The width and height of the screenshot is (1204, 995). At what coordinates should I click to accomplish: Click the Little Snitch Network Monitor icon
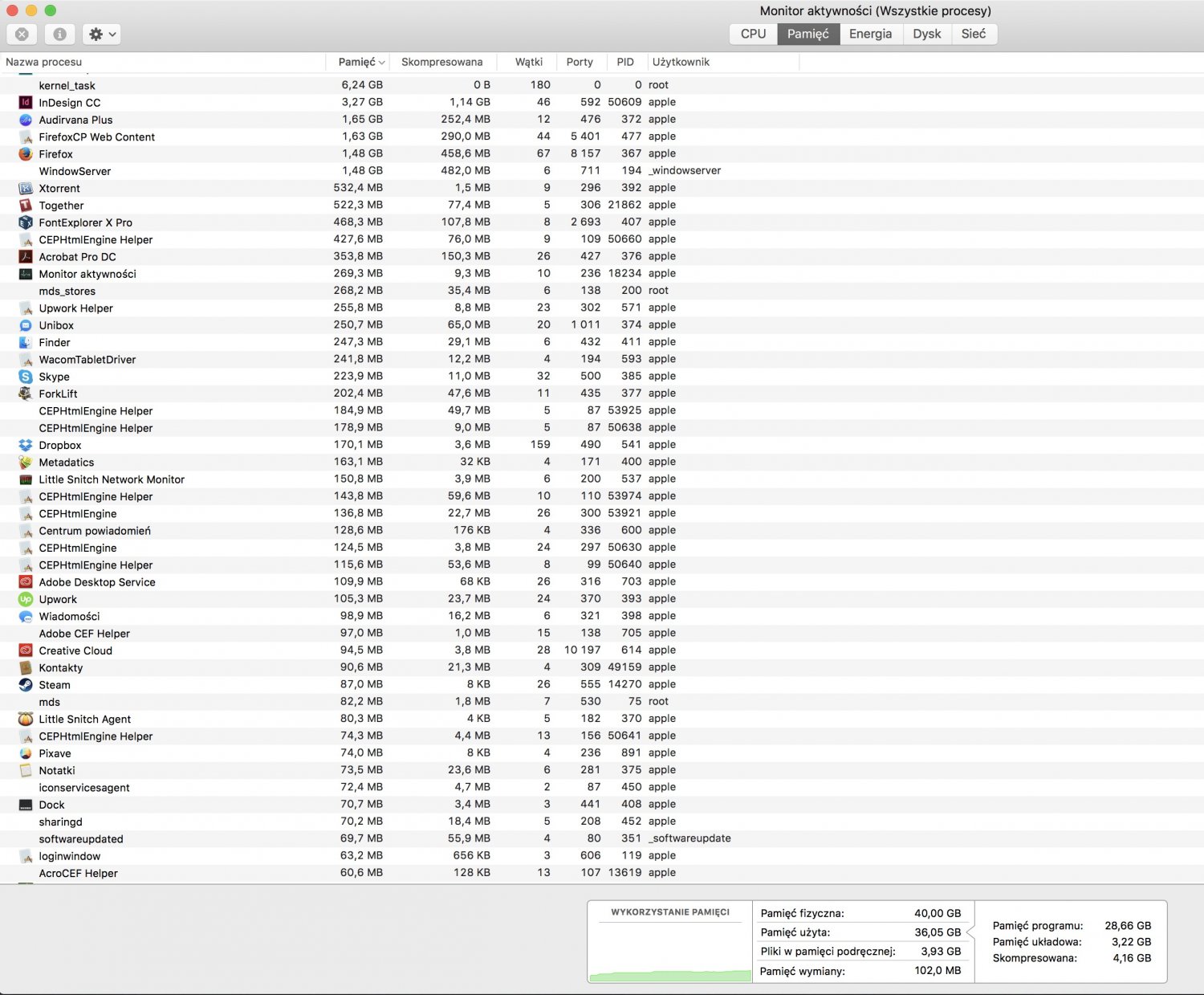pyautogui.click(x=26, y=479)
